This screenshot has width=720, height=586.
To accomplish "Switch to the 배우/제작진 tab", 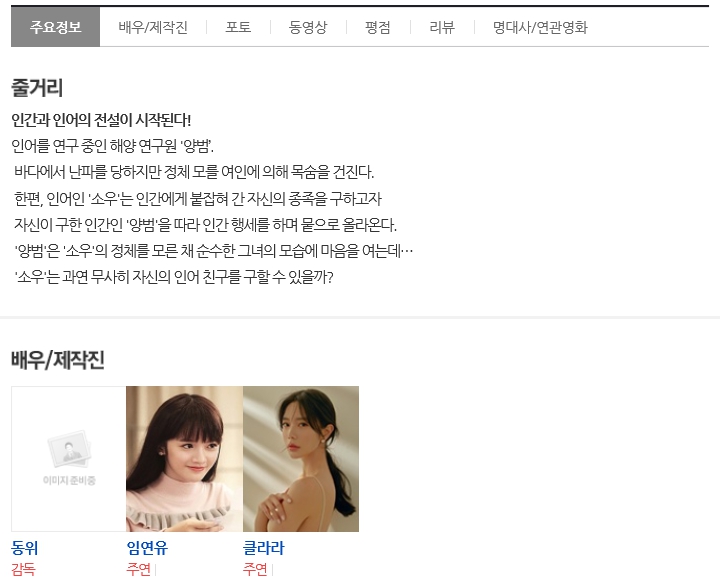I will click(153, 27).
